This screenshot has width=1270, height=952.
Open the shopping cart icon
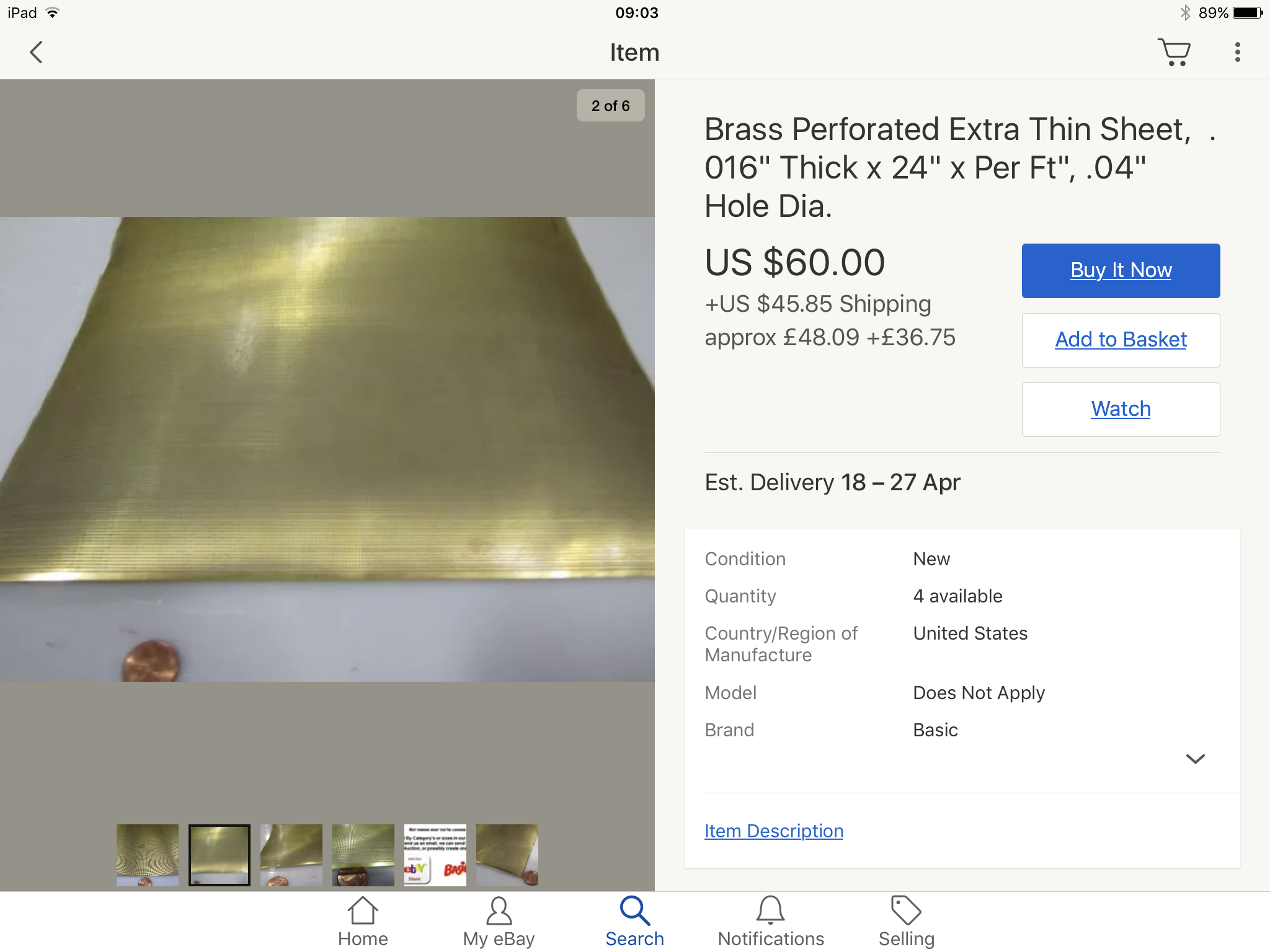coord(1174,53)
